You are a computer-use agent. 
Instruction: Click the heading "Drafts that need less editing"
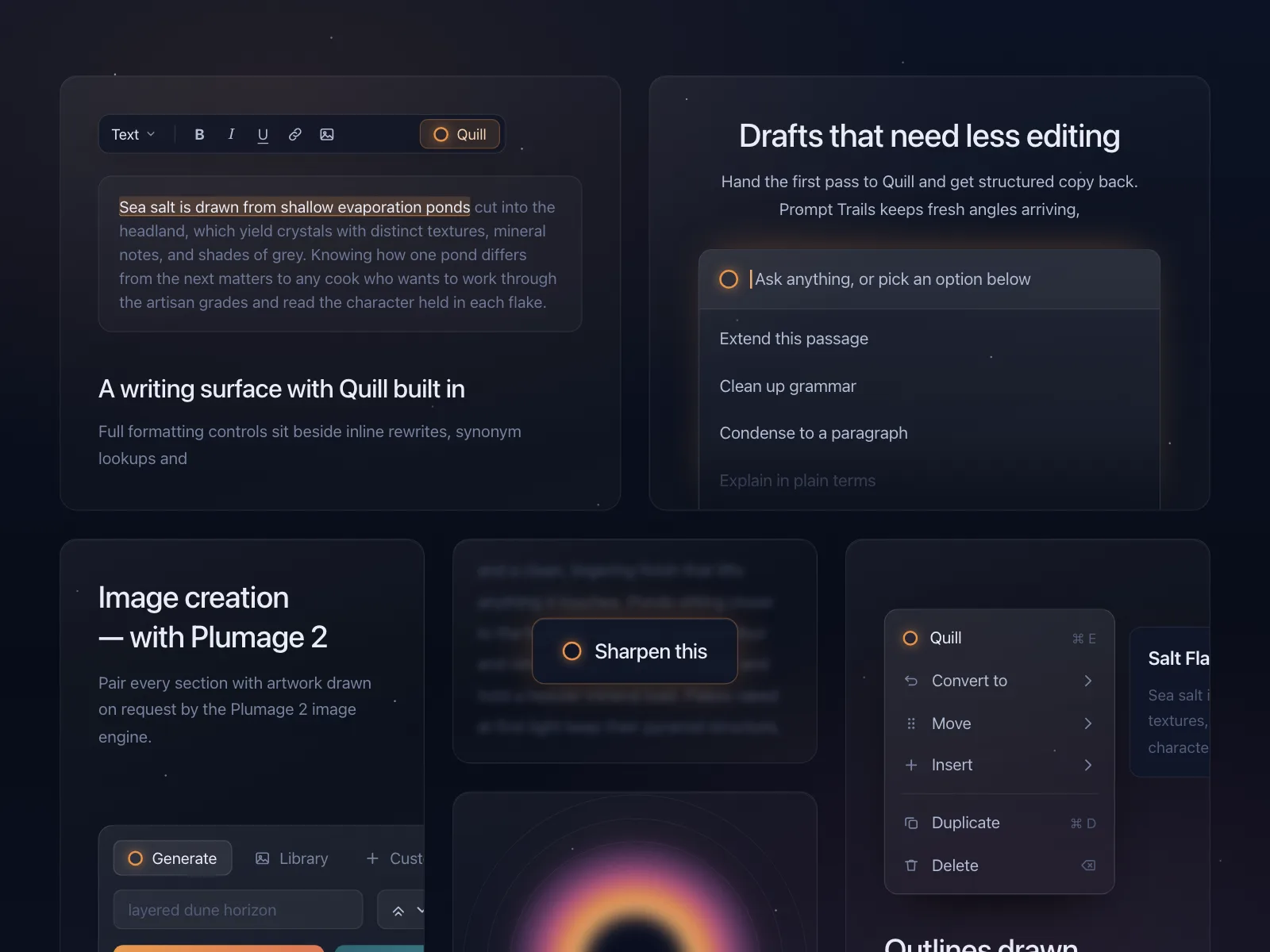(929, 136)
